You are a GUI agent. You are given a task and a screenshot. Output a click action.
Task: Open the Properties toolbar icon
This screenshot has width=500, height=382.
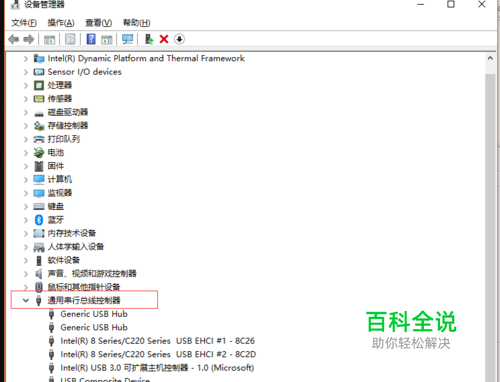70,39
